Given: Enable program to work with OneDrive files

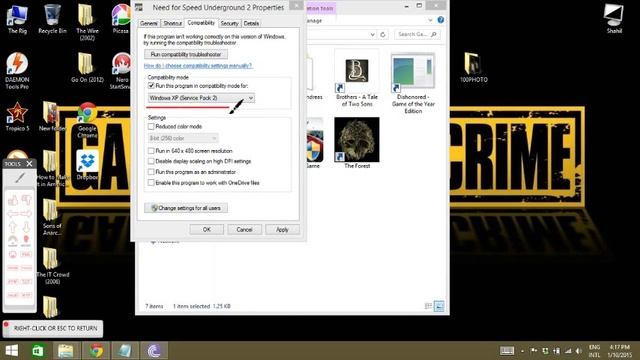Looking at the screenshot, I should click(x=151, y=182).
